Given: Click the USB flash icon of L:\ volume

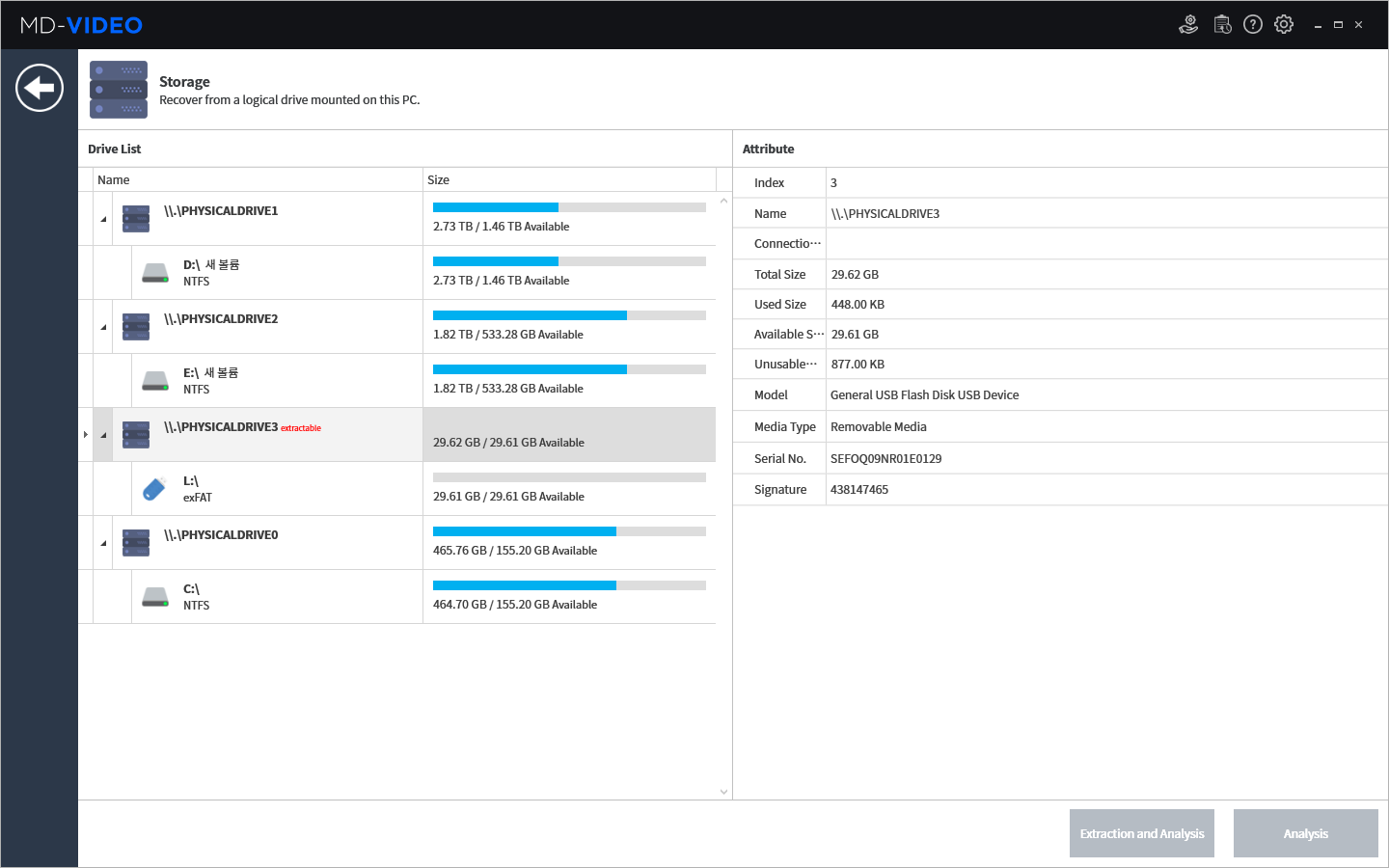Looking at the screenshot, I should click(154, 489).
